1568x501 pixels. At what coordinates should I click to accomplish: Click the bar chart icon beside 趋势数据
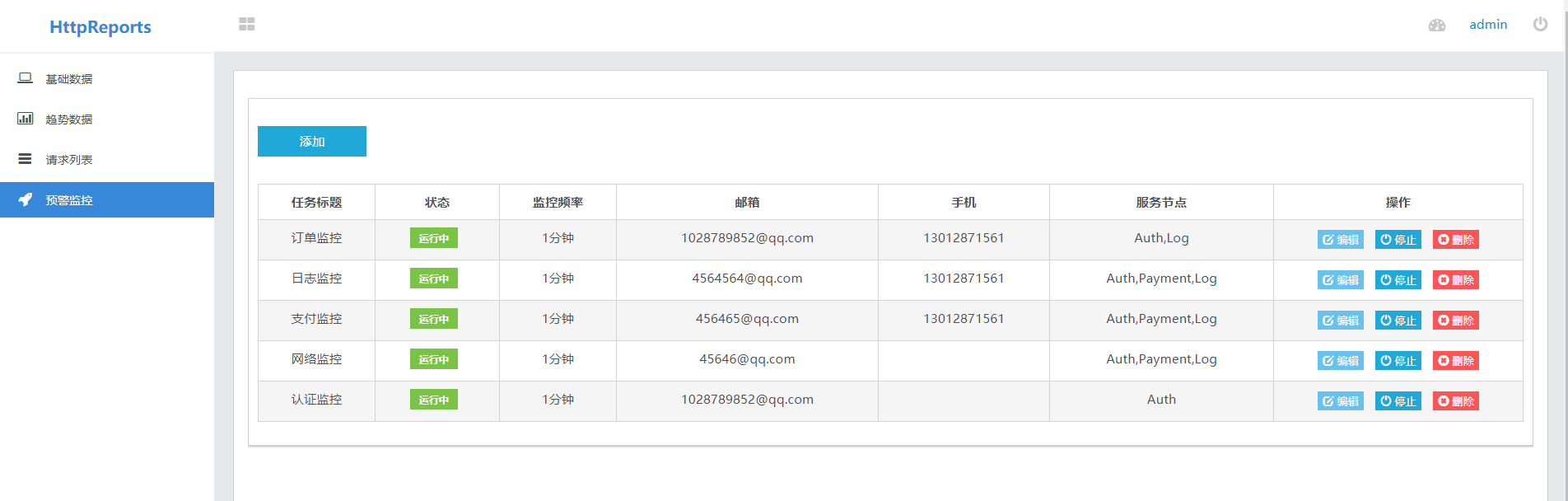[26, 119]
